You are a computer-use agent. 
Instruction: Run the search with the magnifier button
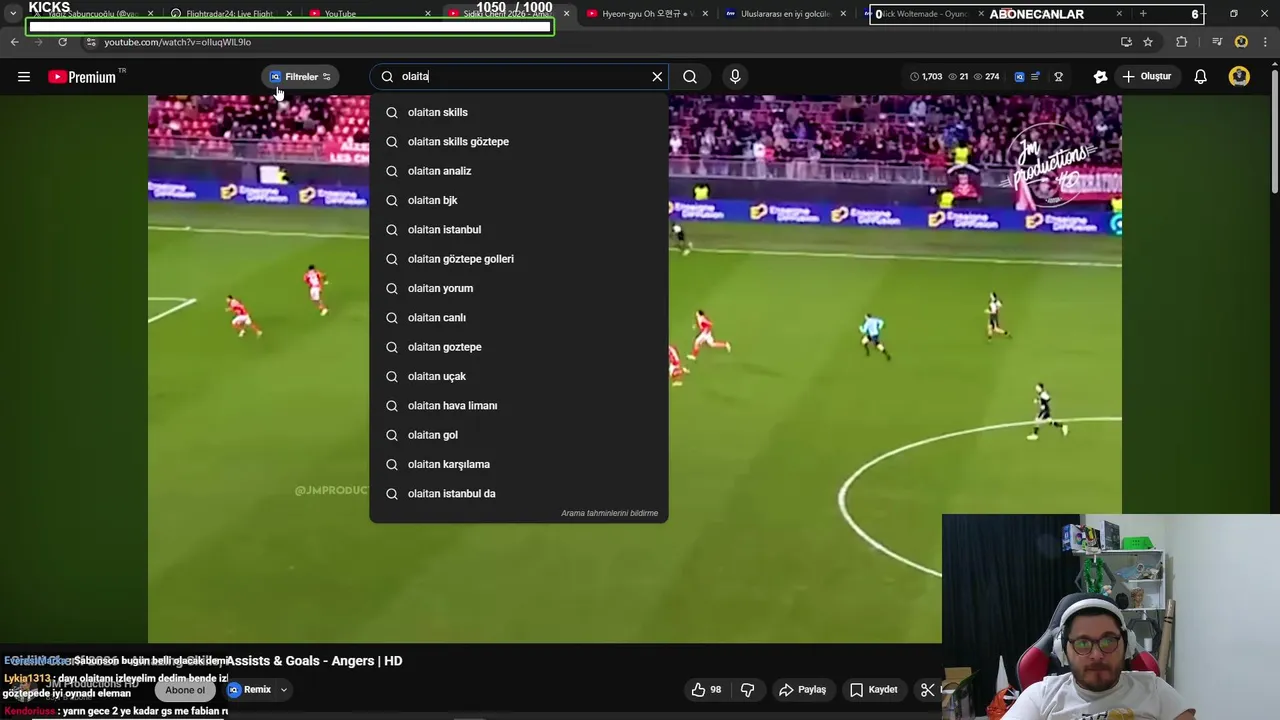690,77
